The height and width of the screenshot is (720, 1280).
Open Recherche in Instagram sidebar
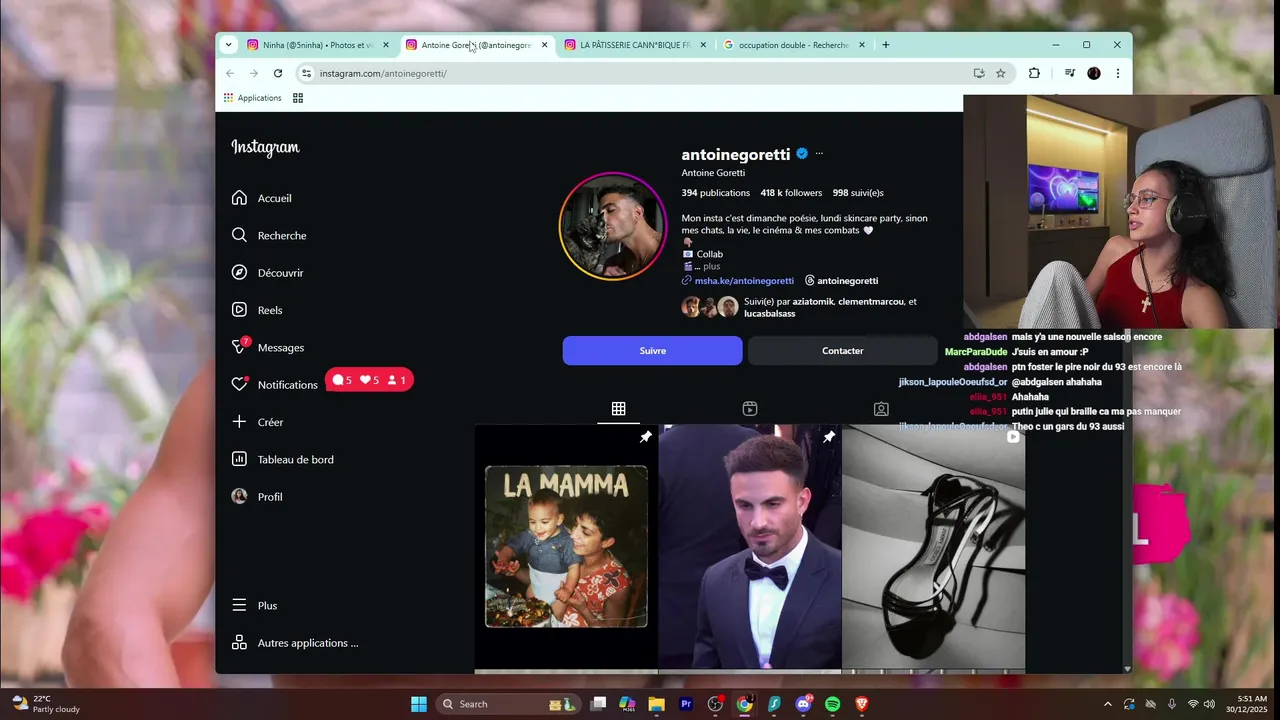coord(269,235)
